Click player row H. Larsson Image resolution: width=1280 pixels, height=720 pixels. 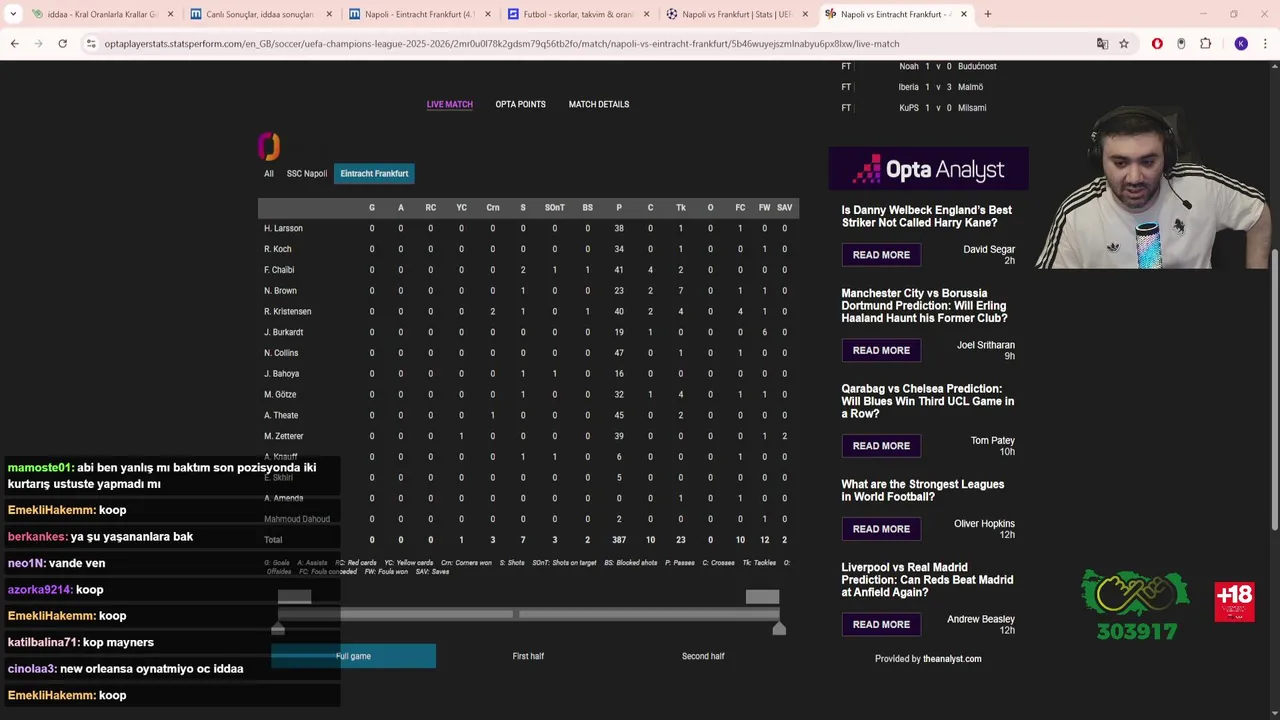click(x=527, y=228)
